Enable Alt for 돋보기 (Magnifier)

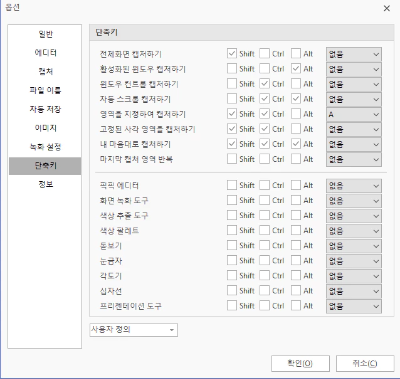(296, 245)
